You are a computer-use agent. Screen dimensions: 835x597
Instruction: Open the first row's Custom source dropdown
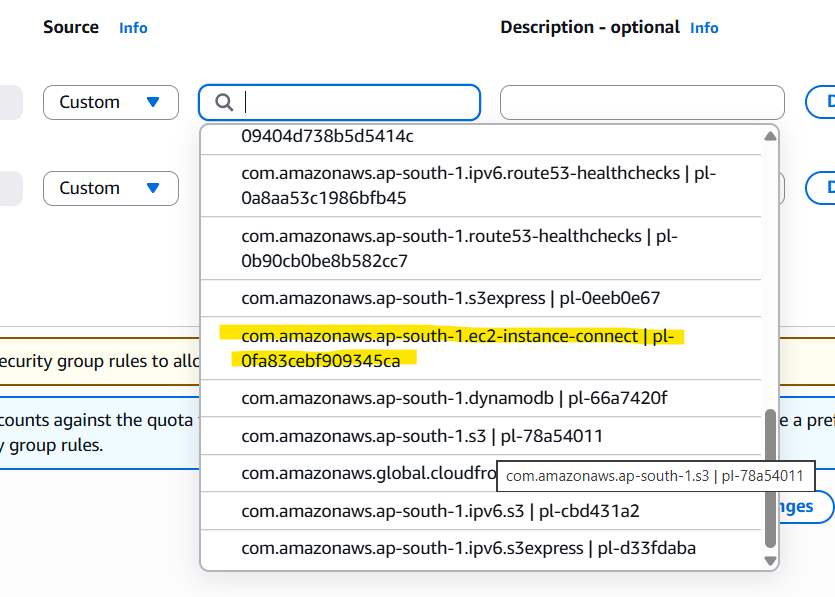(x=110, y=103)
